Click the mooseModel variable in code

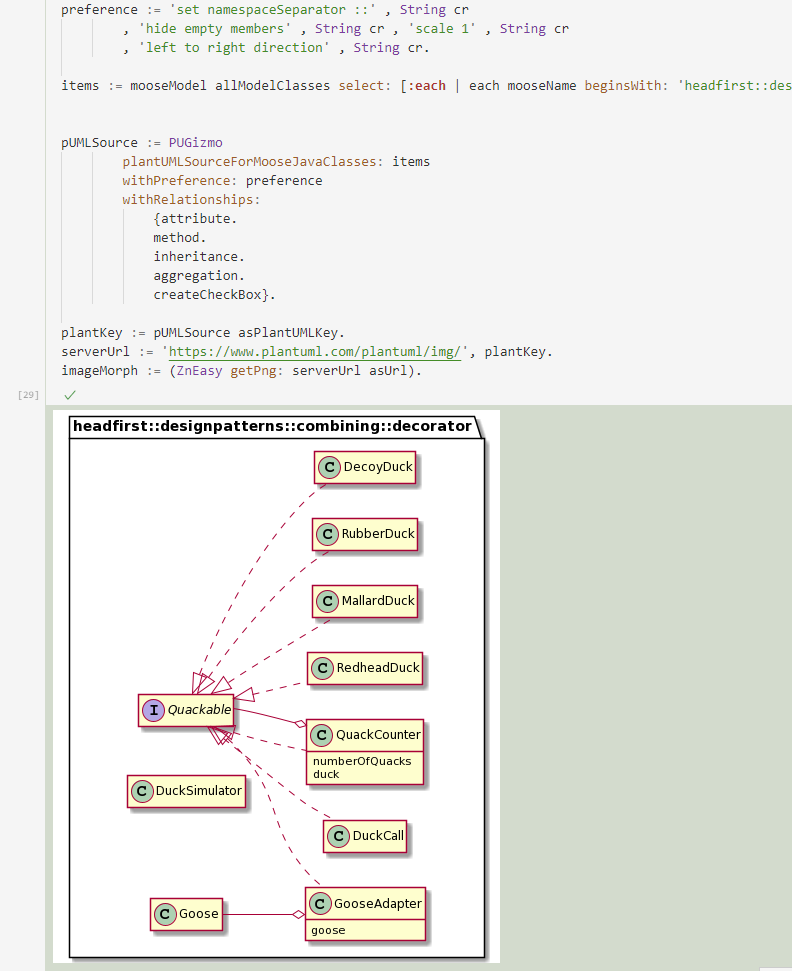point(168,85)
